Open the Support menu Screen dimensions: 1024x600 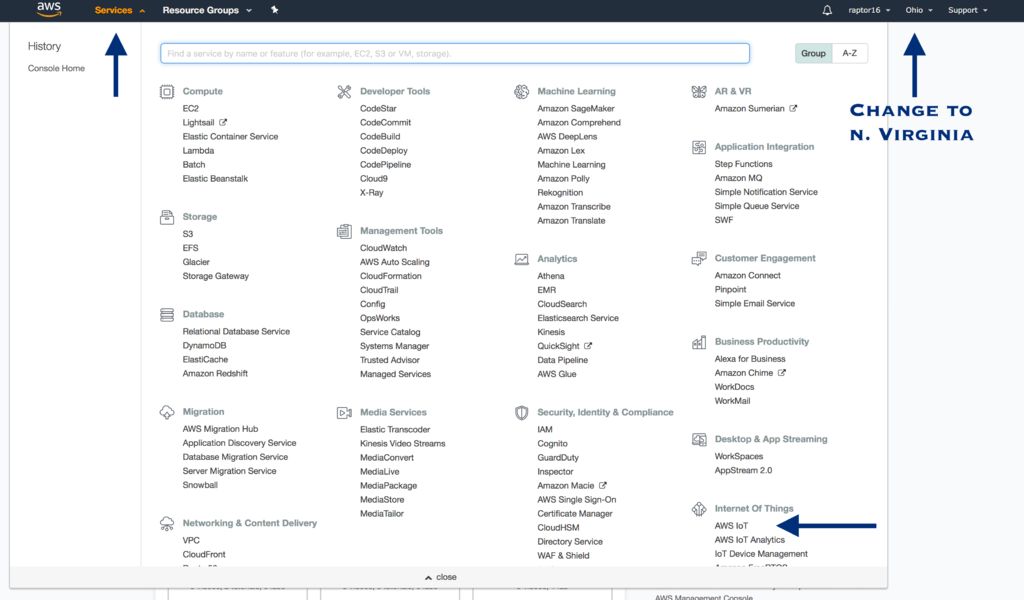pos(968,10)
